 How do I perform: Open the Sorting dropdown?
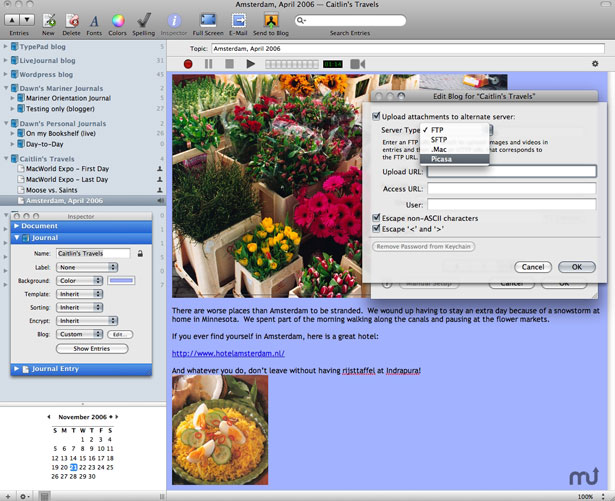80,307
